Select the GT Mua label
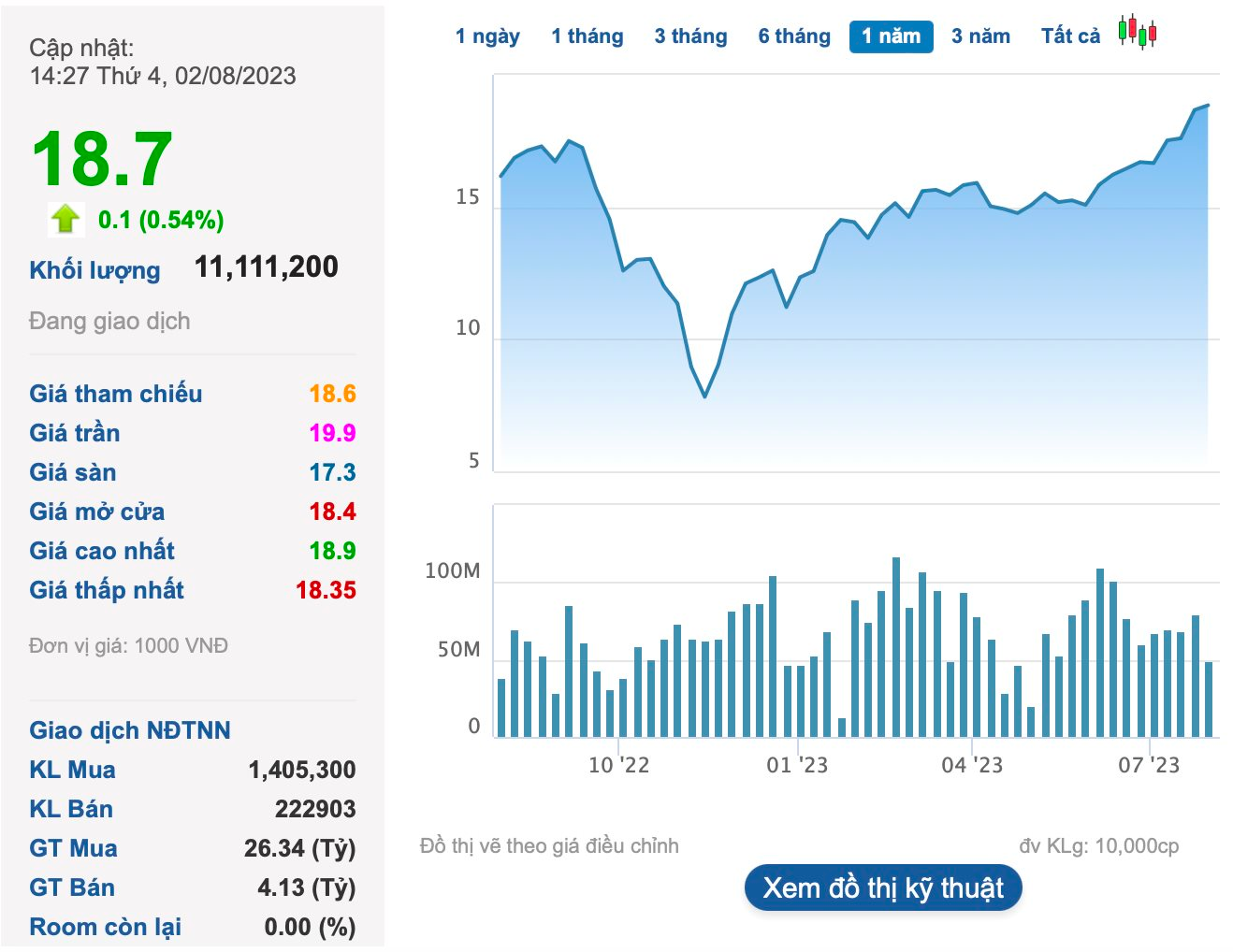The height and width of the screenshot is (952, 1233). [x=73, y=848]
